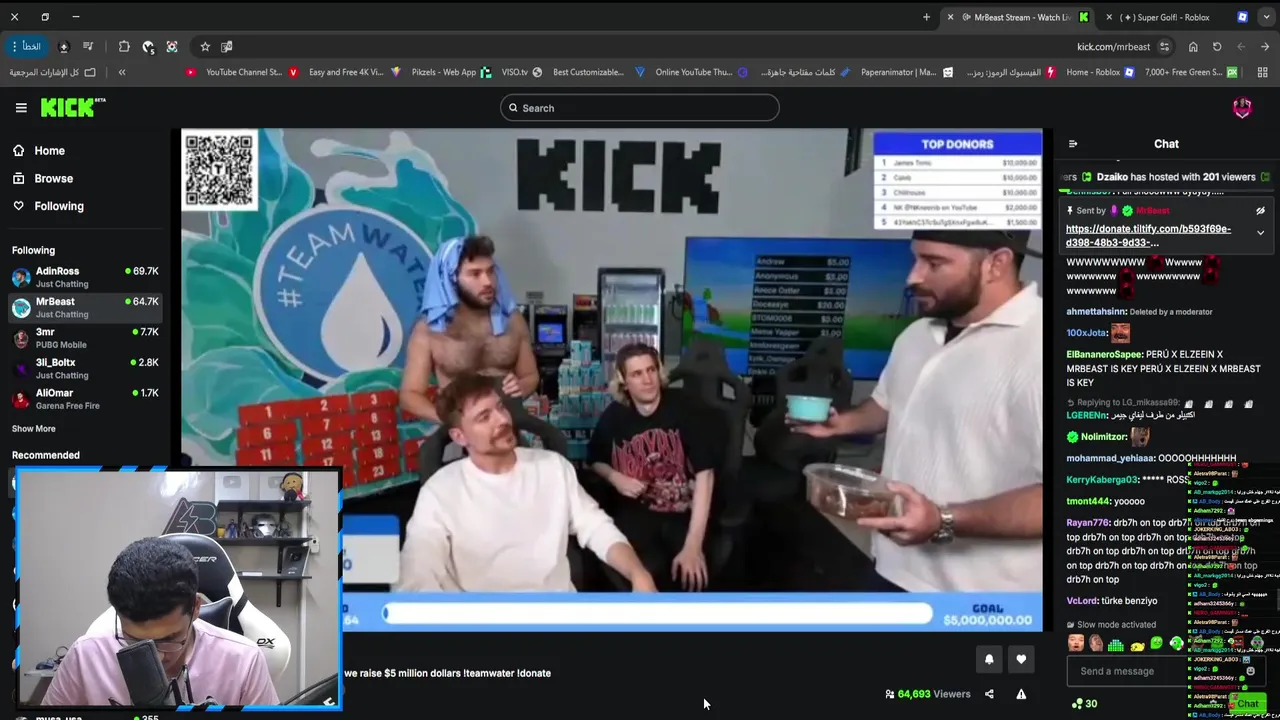The image size is (1280, 720).
Task: Share the stream via share icon
Action: coord(989,694)
